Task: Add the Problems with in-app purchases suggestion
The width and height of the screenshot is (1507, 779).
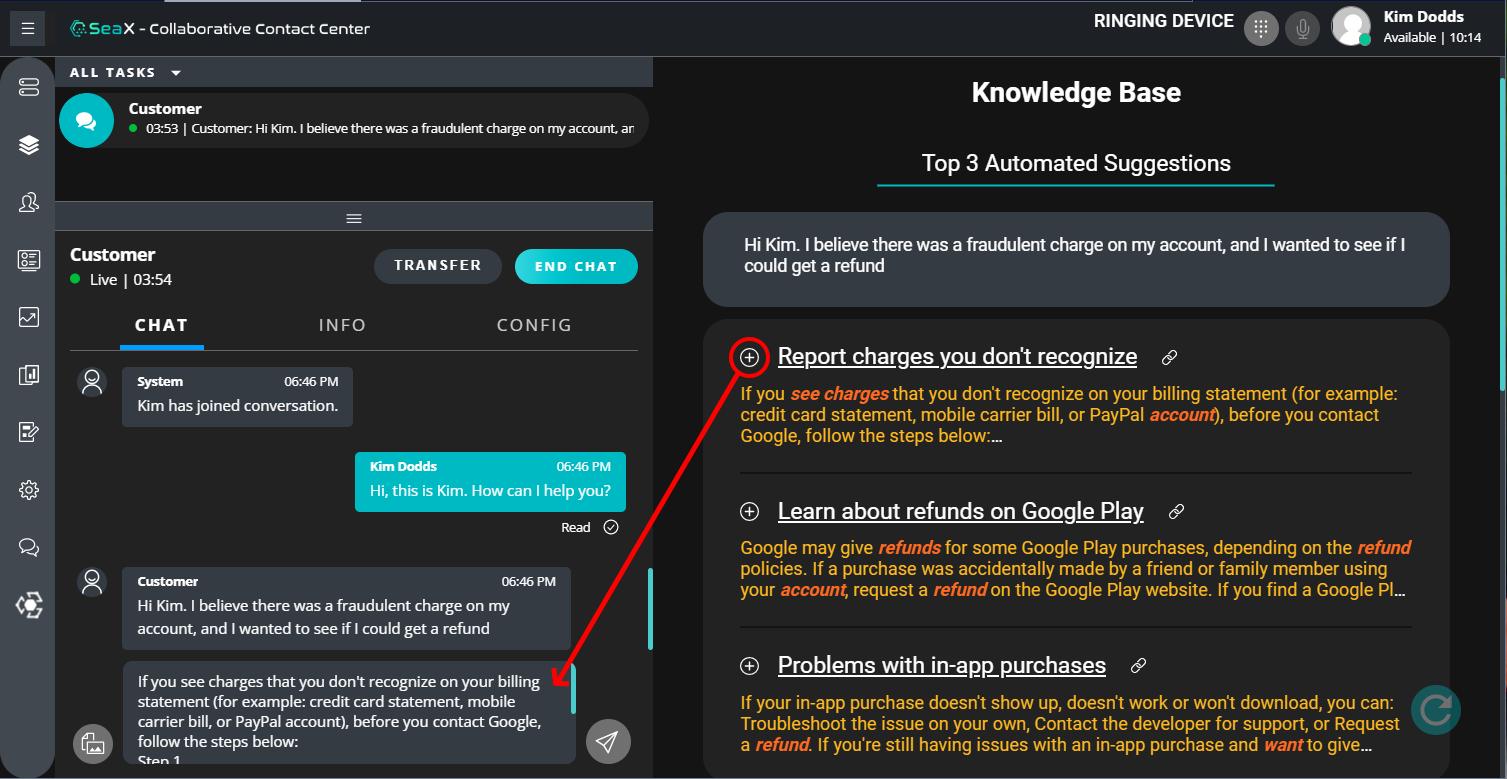Action: [x=749, y=666]
